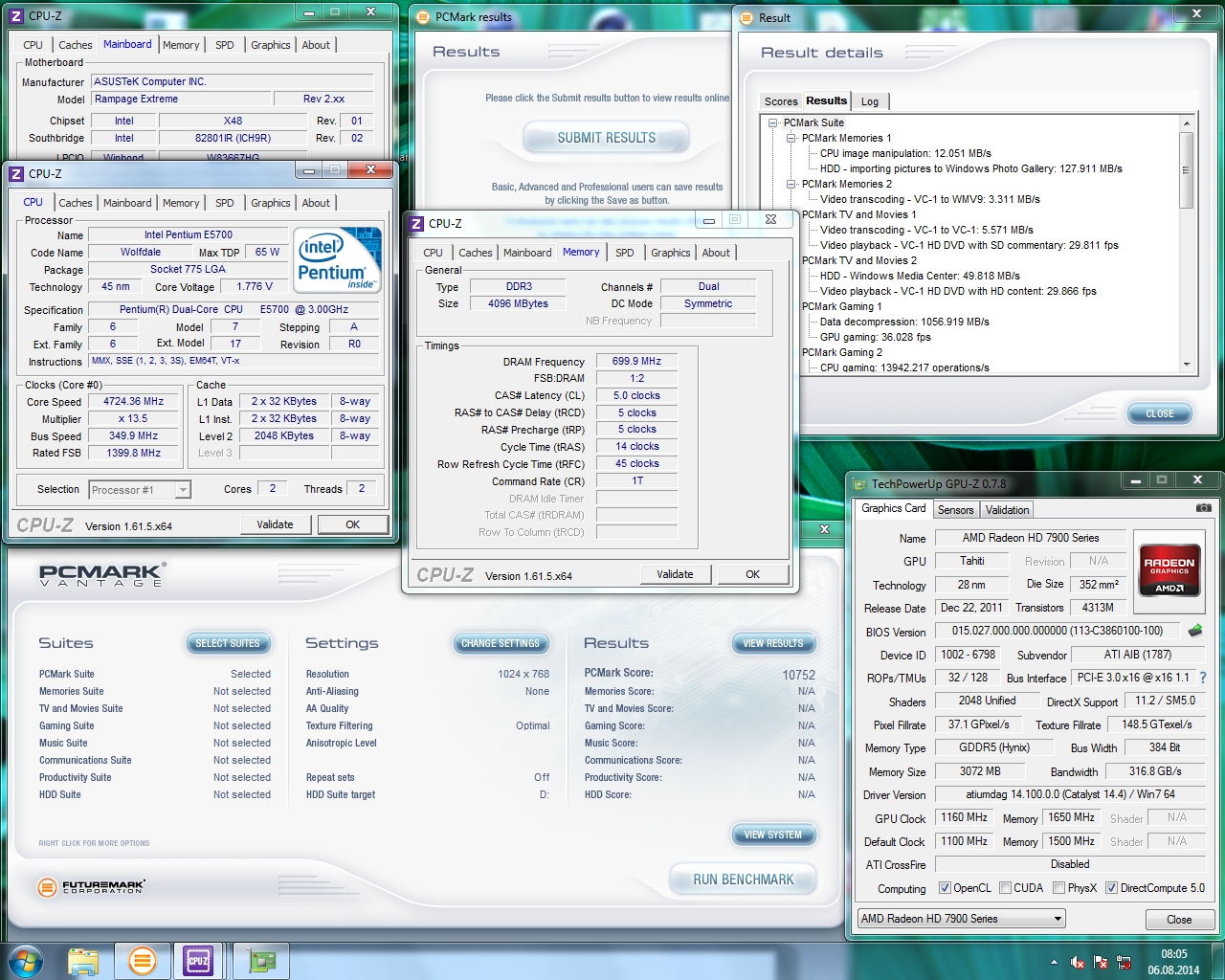Toggle the OpenCL checkbox in GPU-Z
This screenshot has width=1225, height=980.
(945, 888)
